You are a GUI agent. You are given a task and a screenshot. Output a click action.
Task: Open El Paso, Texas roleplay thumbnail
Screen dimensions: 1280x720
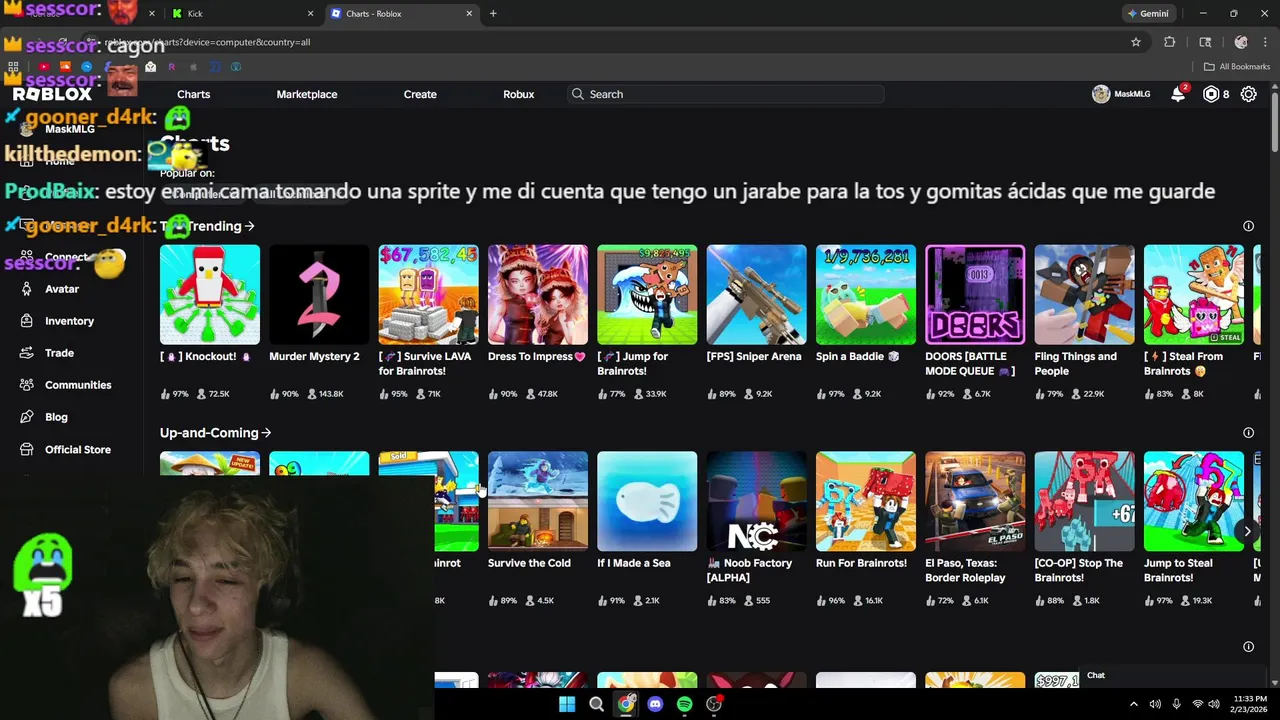point(975,501)
